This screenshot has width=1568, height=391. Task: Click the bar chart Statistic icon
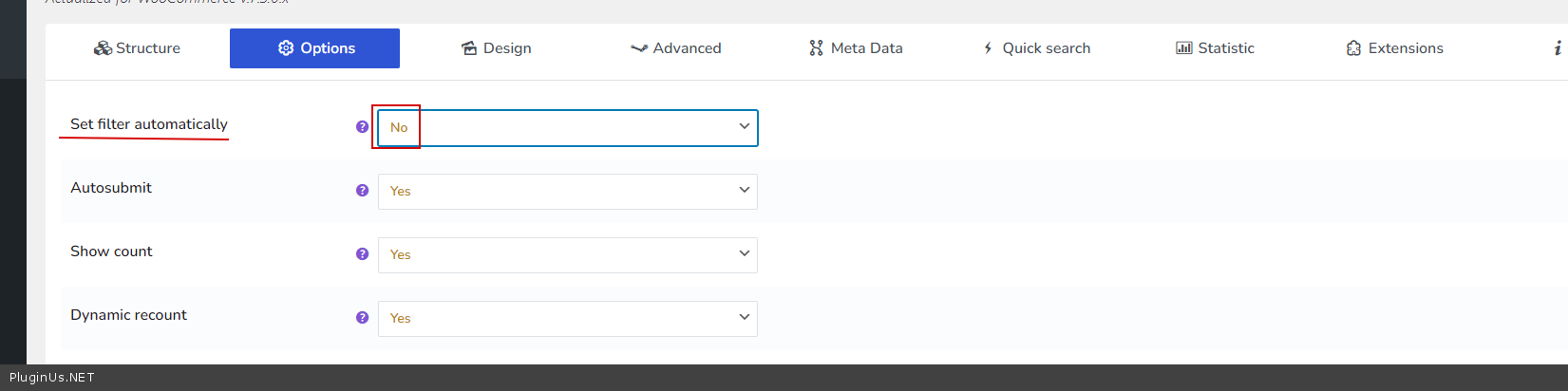pos(1183,48)
